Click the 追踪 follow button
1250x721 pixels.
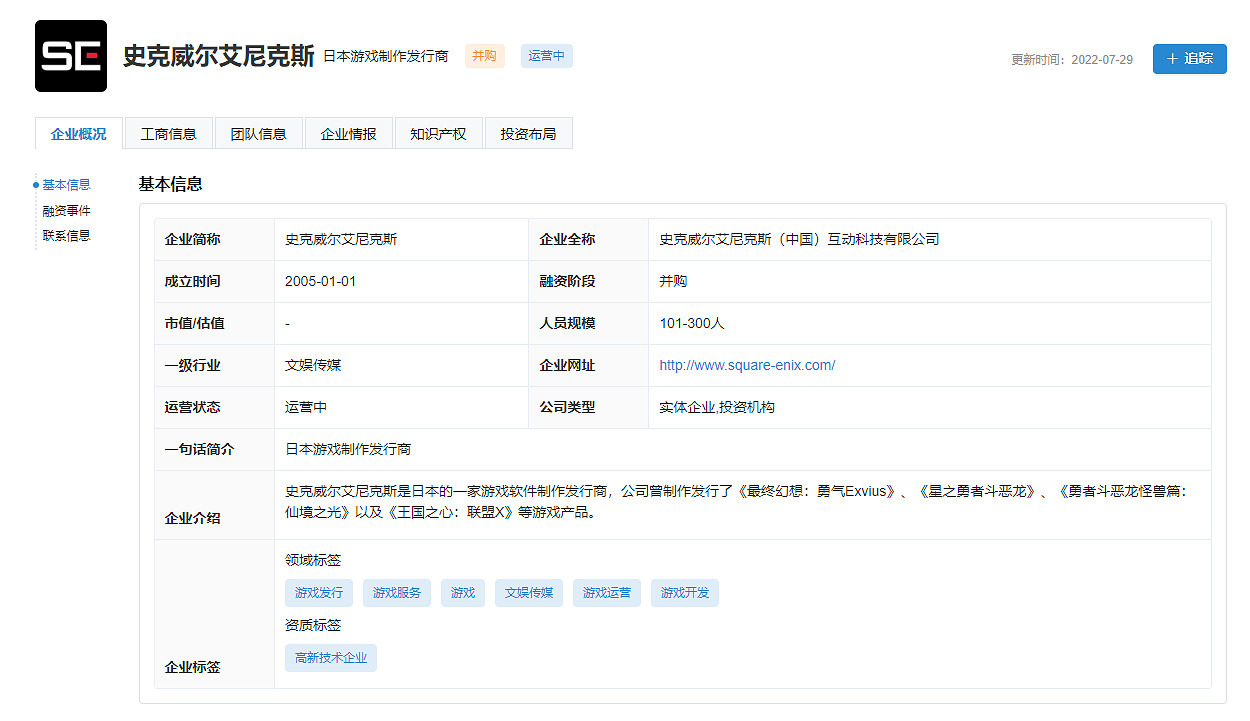pos(1189,59)
